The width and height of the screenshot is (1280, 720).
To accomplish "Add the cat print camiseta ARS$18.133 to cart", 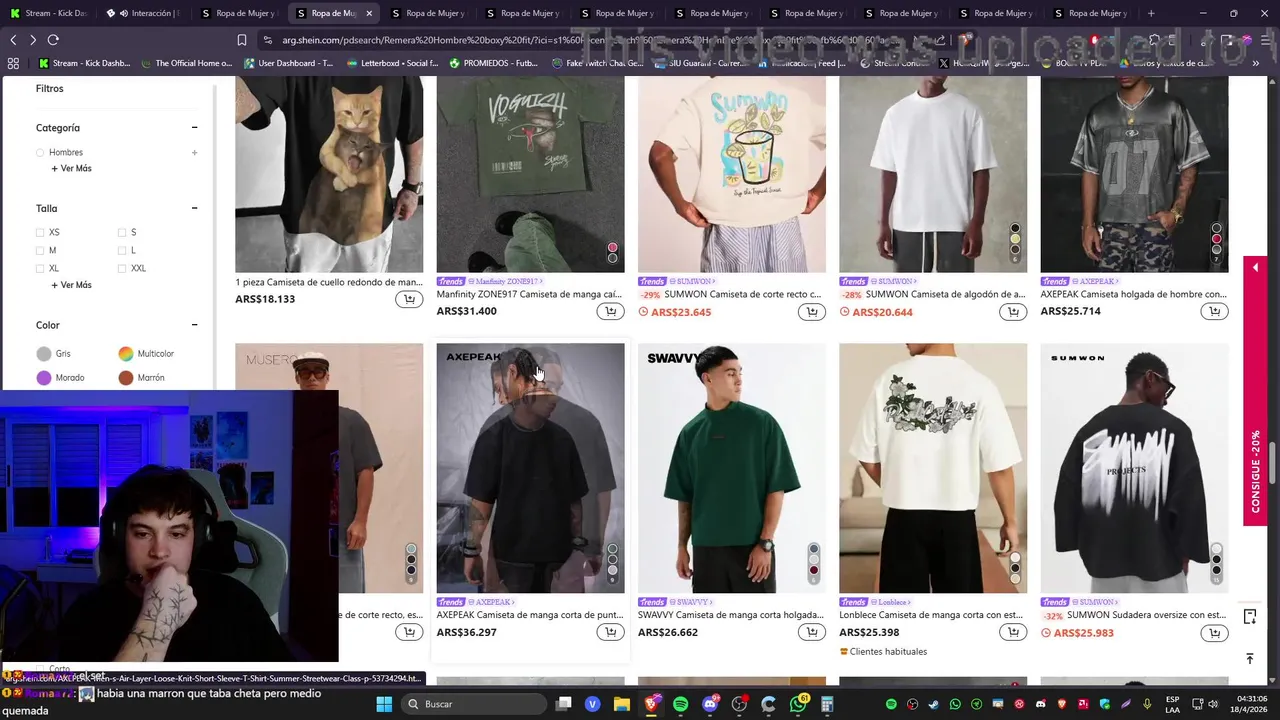I will click(x=409, y=299).
